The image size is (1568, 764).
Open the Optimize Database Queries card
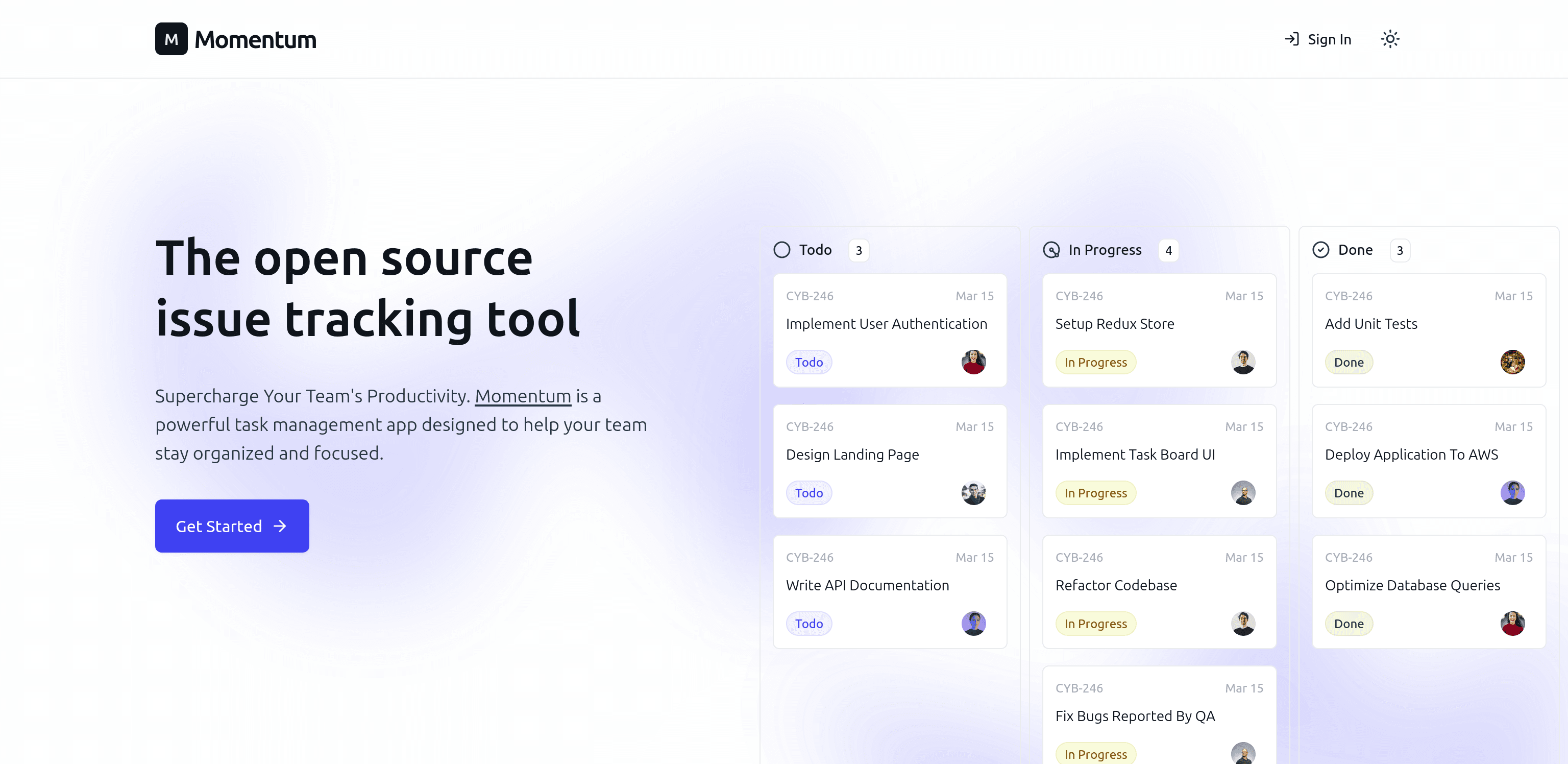[1429, 591]
